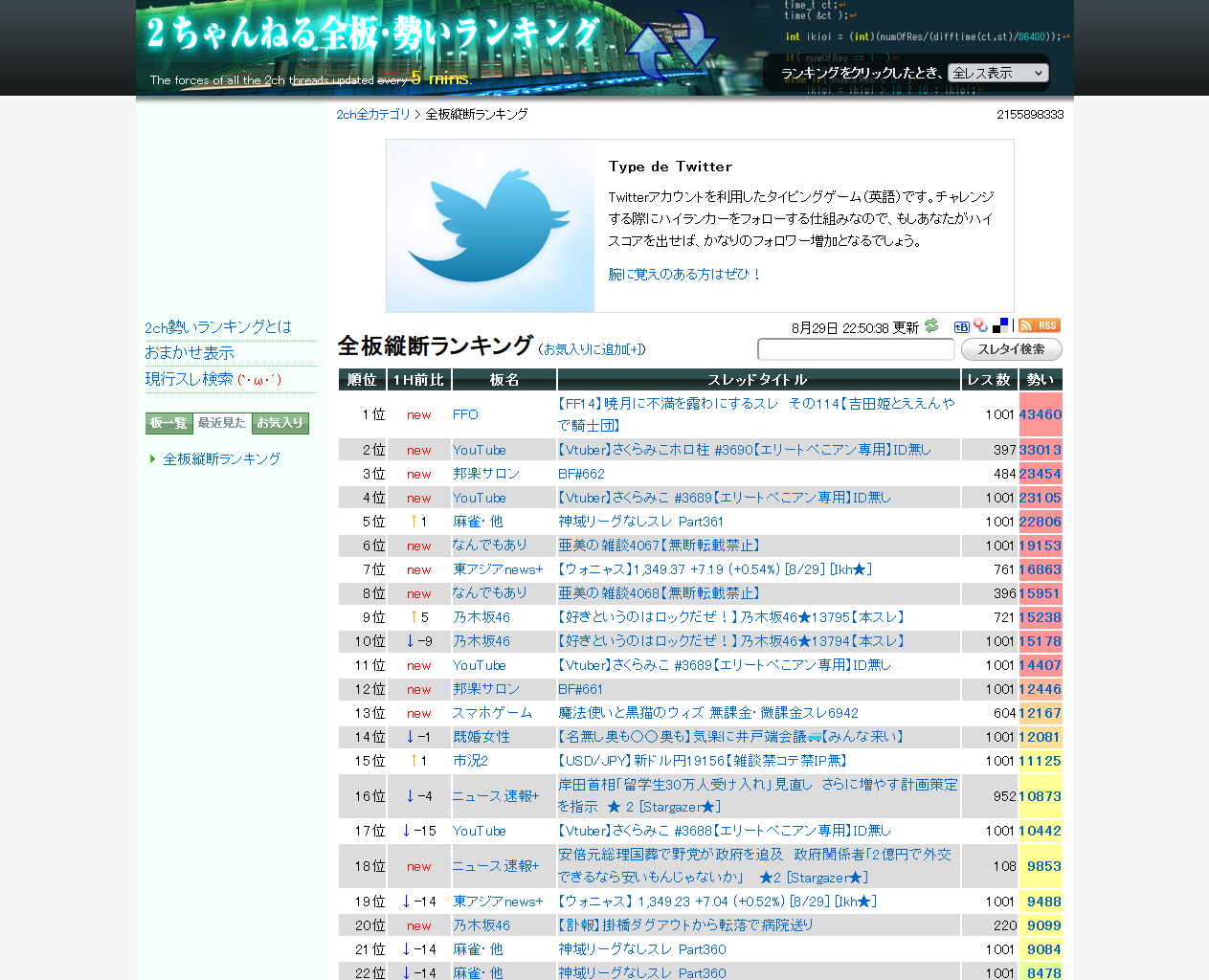Click the レス数 column header

pos(989,380)
